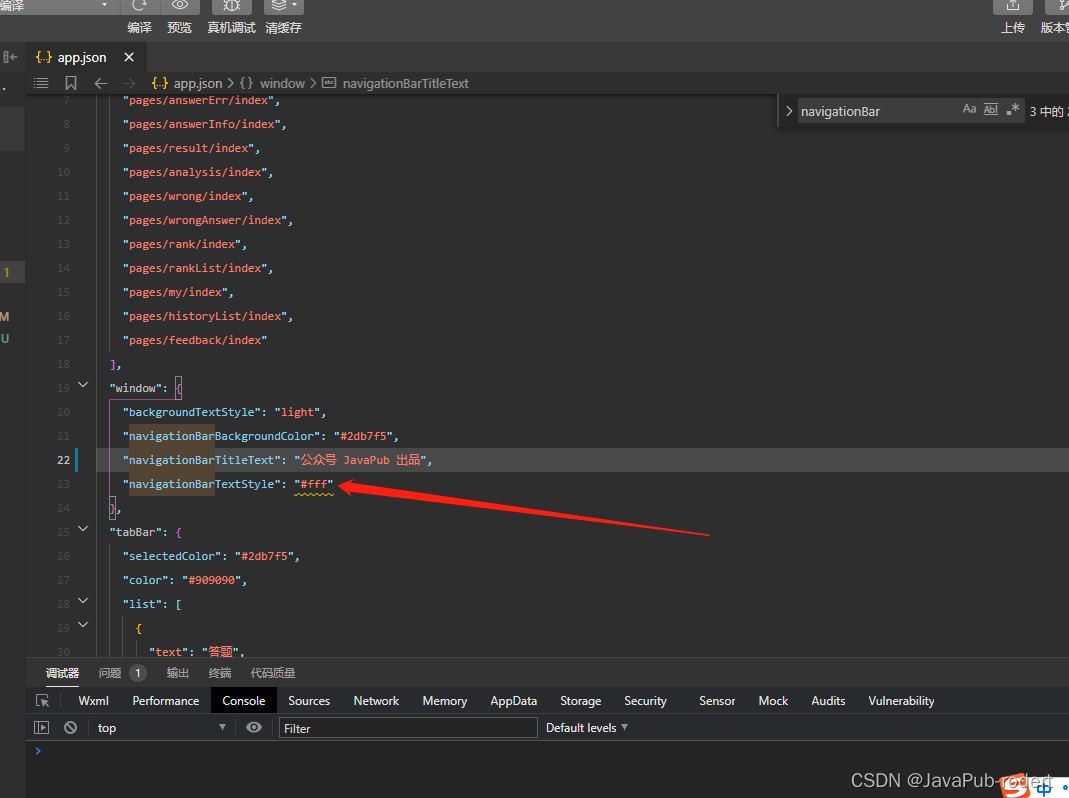The image size is (1069, 798).
Task: Click the clear console icon next to top
Action: 69,727
